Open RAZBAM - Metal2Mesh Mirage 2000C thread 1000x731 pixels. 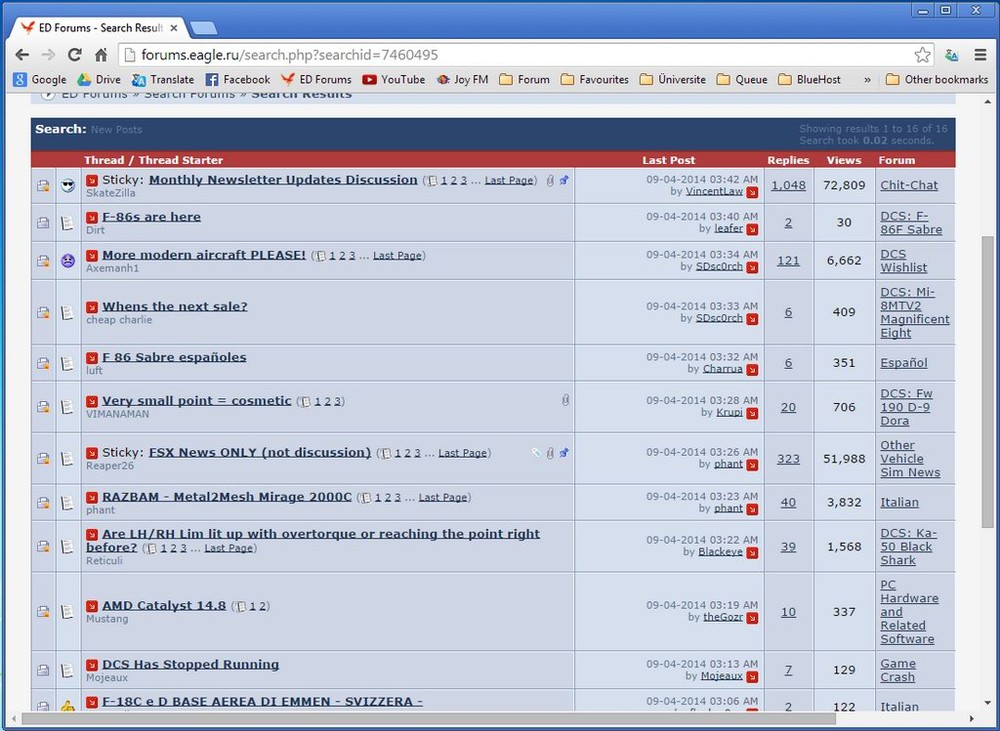coord(227,497)
